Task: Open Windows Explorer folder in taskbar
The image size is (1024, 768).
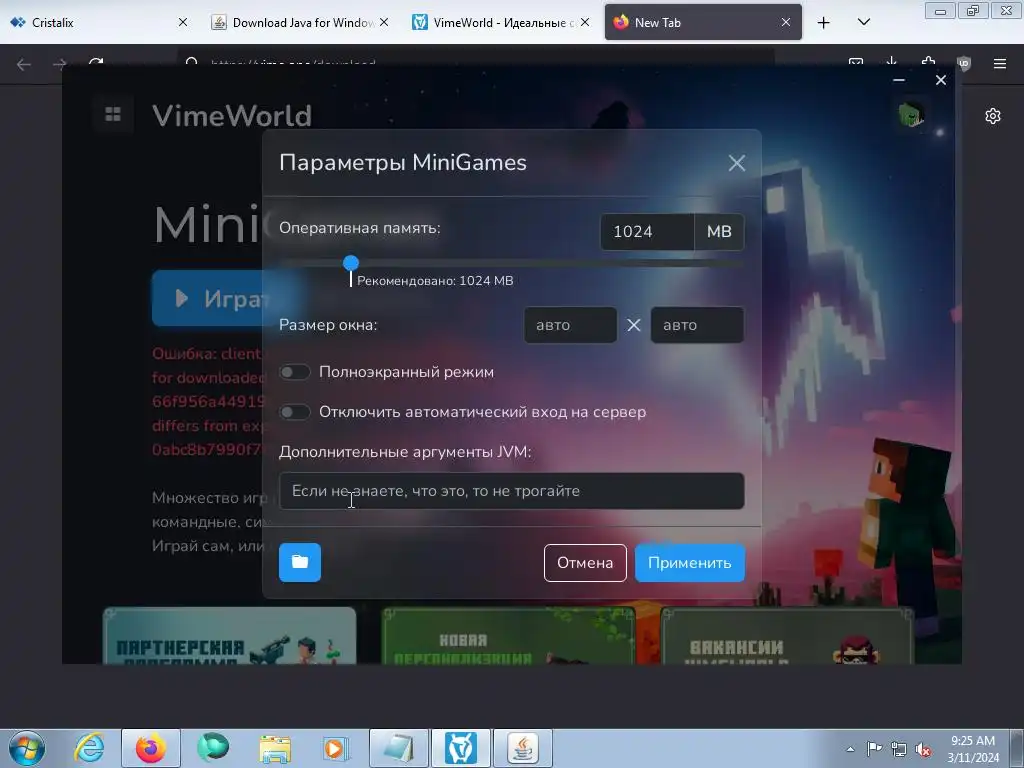Action: click(x=275, y=748)
